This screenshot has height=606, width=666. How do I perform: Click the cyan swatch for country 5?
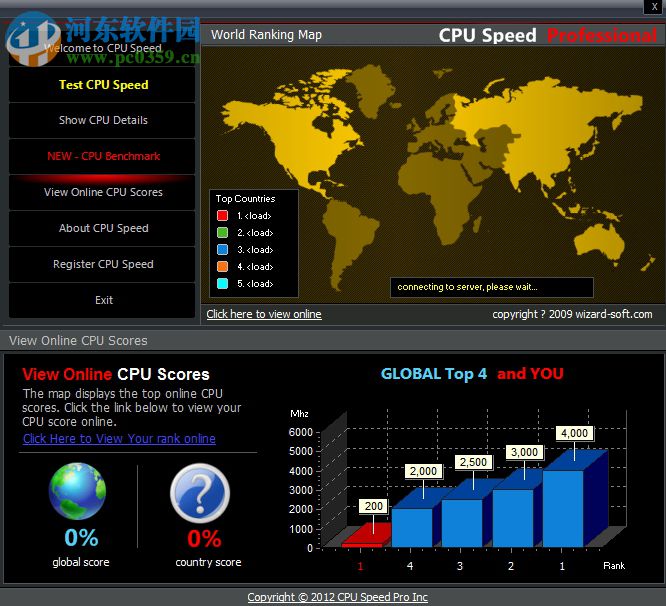point(222,284)
